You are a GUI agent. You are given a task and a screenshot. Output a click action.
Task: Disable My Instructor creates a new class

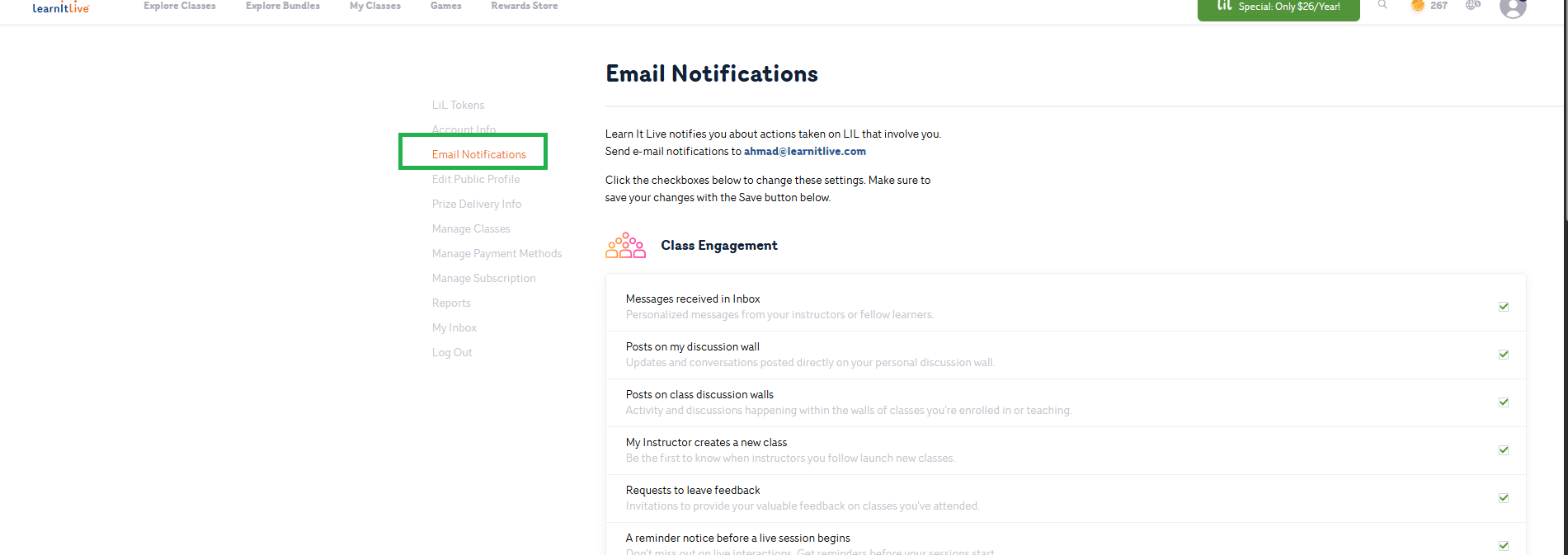click(x=1504, y=450)
